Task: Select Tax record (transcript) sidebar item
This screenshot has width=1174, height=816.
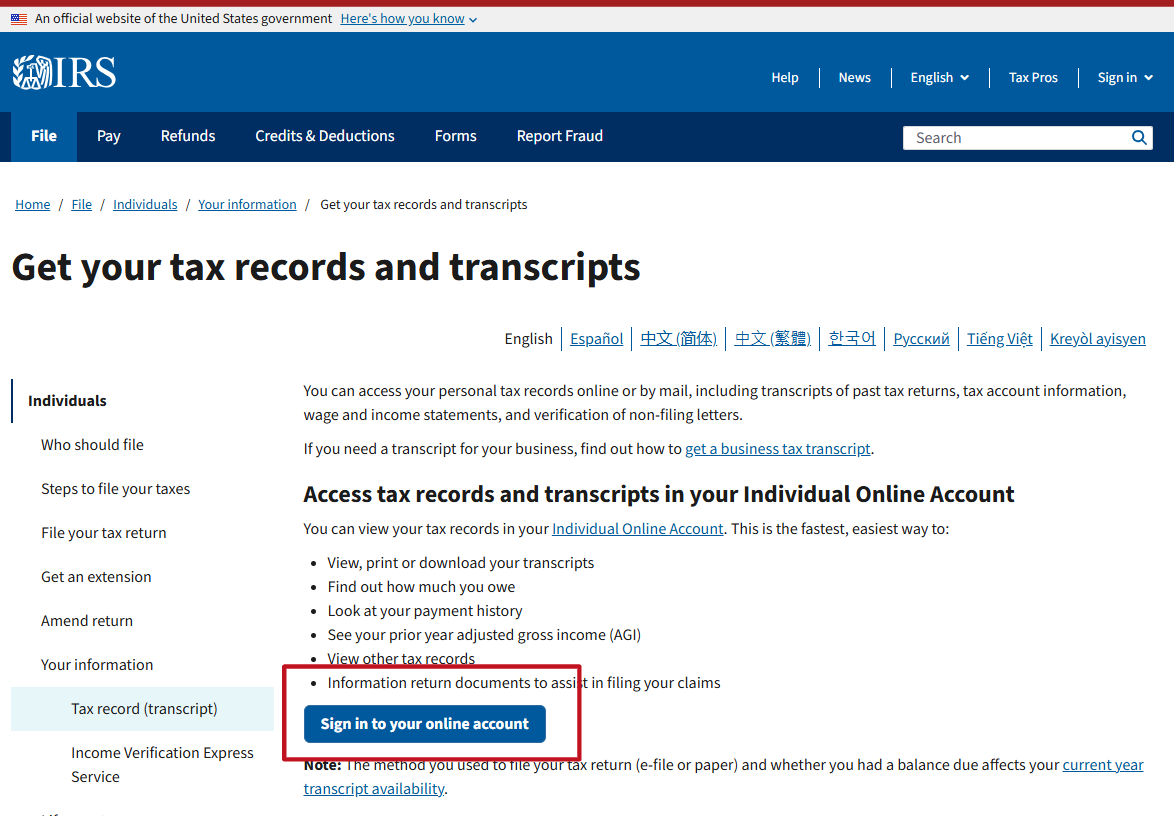Action: click(143, 709)
